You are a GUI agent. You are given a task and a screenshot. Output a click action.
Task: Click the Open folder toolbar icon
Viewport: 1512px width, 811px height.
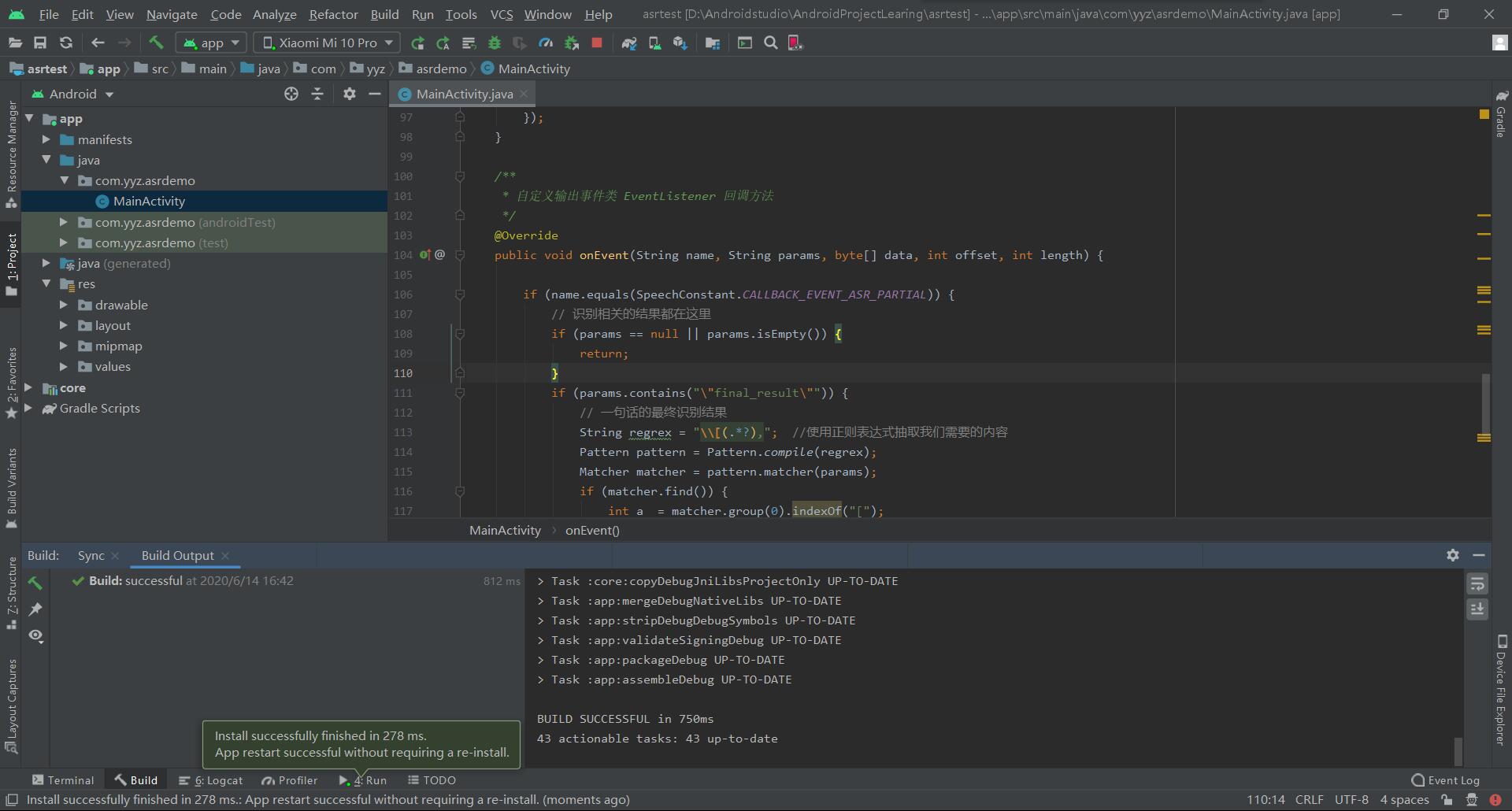(x=15, y=43)
